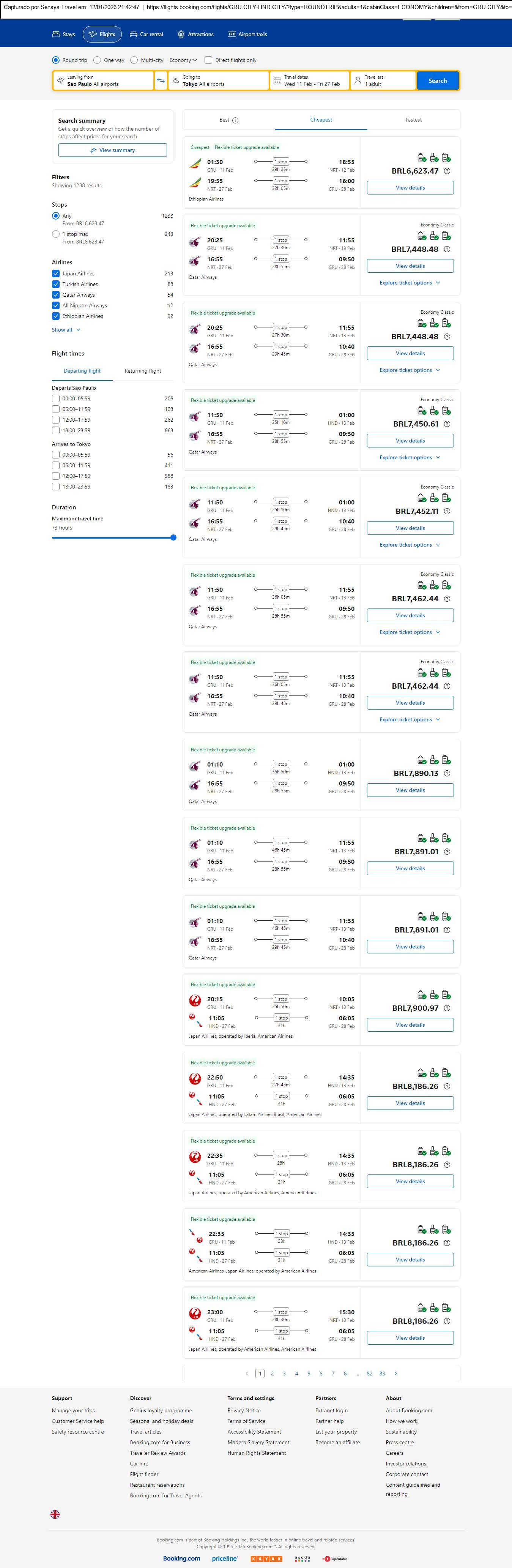Click the swap origin and destination arrows icon
This screenshot has width=512, height=1568.
click(x=161, y=81)
